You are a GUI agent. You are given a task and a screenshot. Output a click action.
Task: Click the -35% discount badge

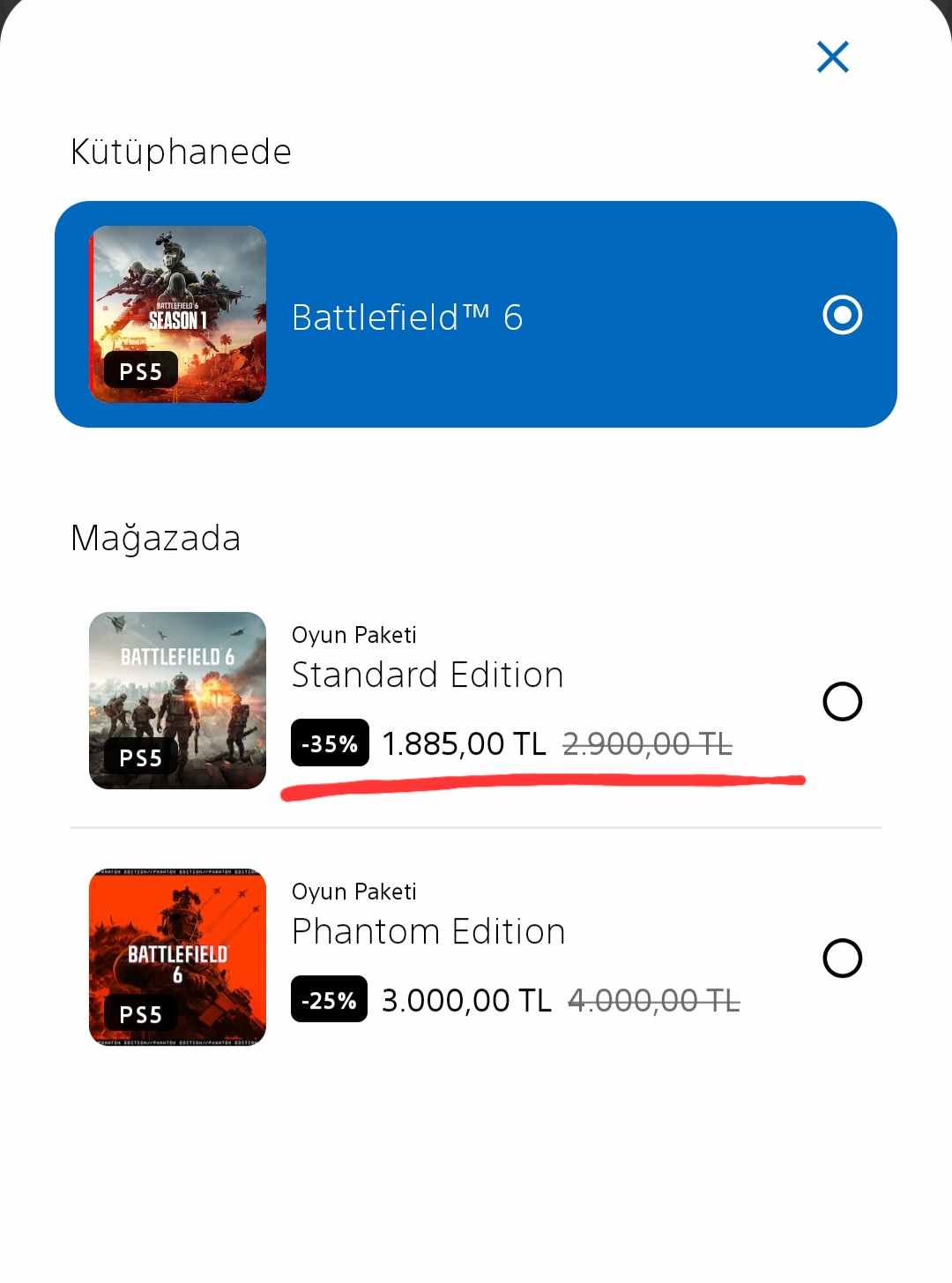pos(330,743)
